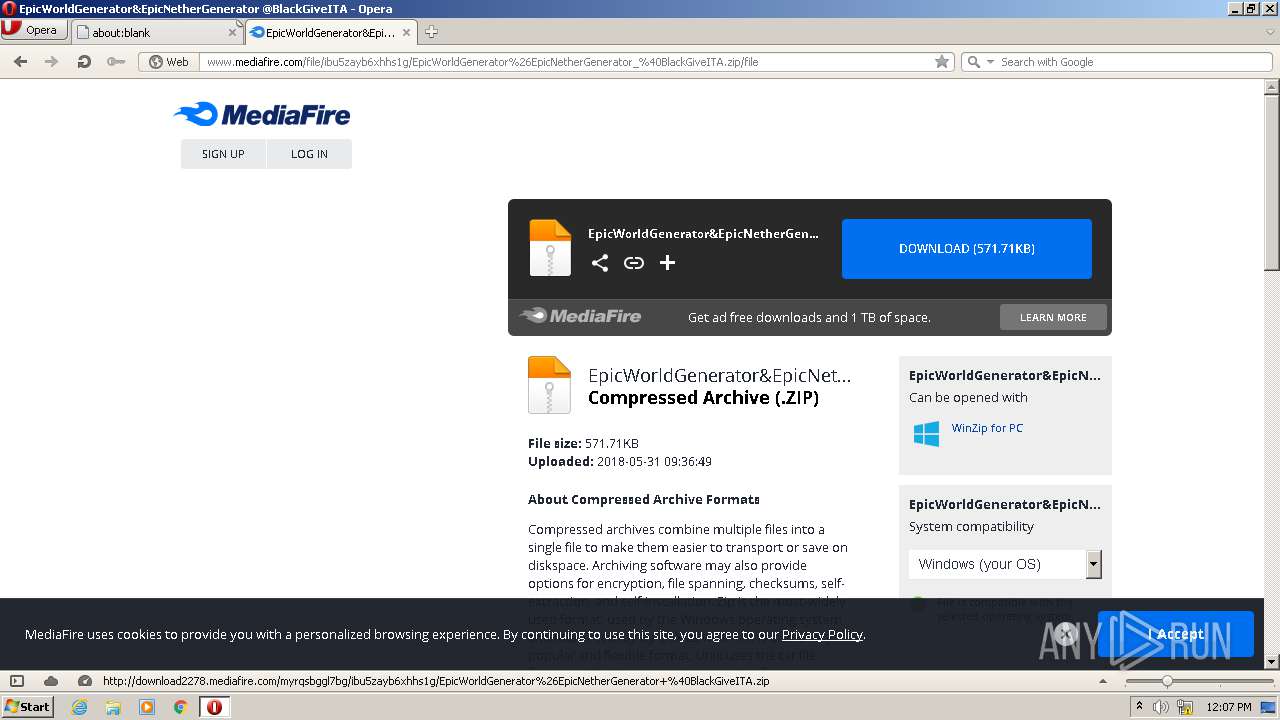
Task: Open the tab list dropdown arrow
Action: point(1269,32)
